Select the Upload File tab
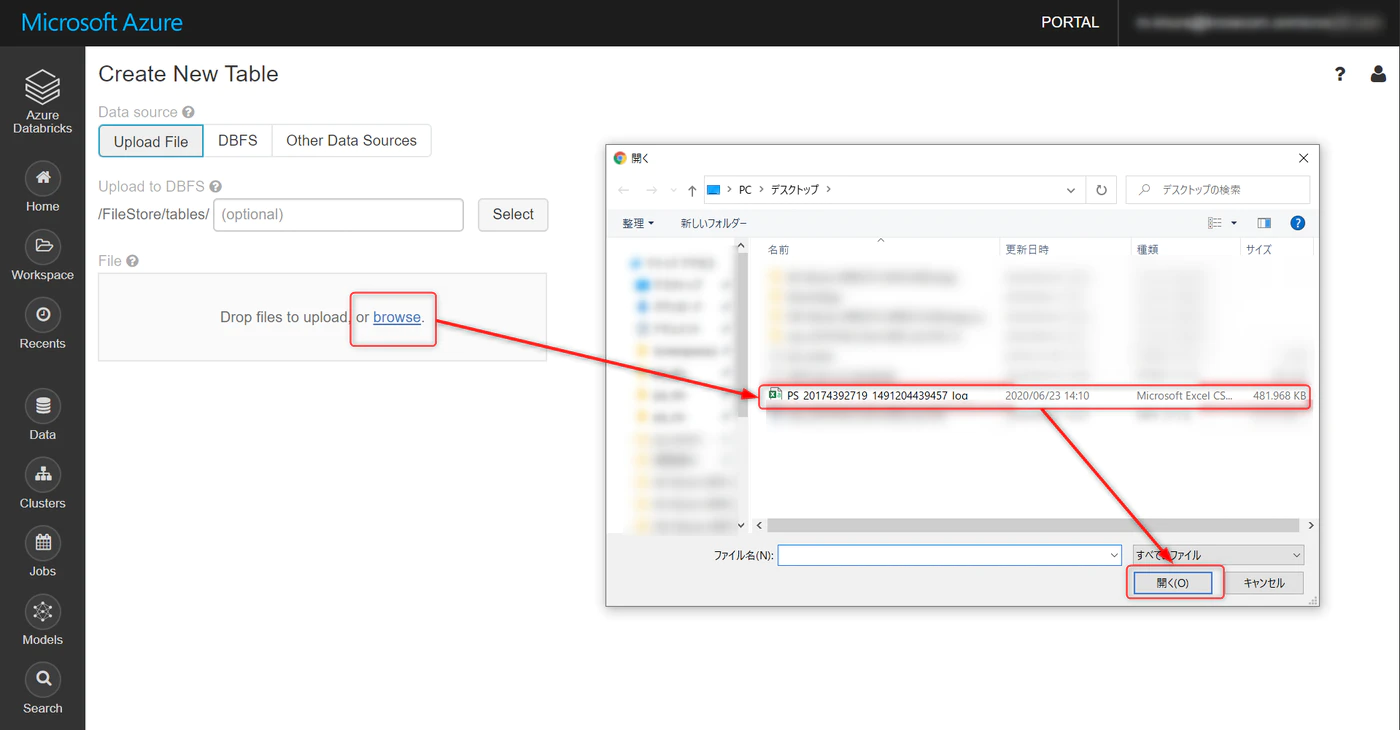 click(x=151, y=141)
